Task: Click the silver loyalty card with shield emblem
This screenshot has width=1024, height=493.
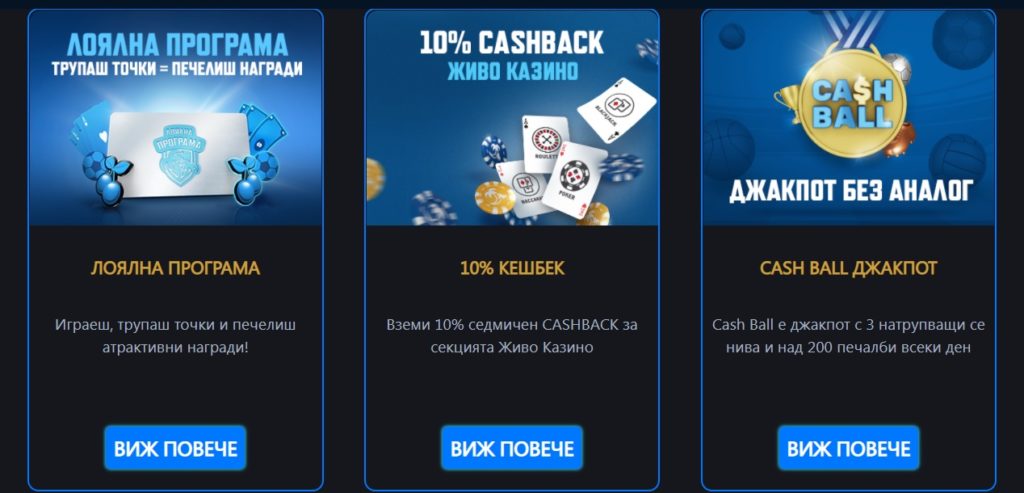Action: click(178, 155)
